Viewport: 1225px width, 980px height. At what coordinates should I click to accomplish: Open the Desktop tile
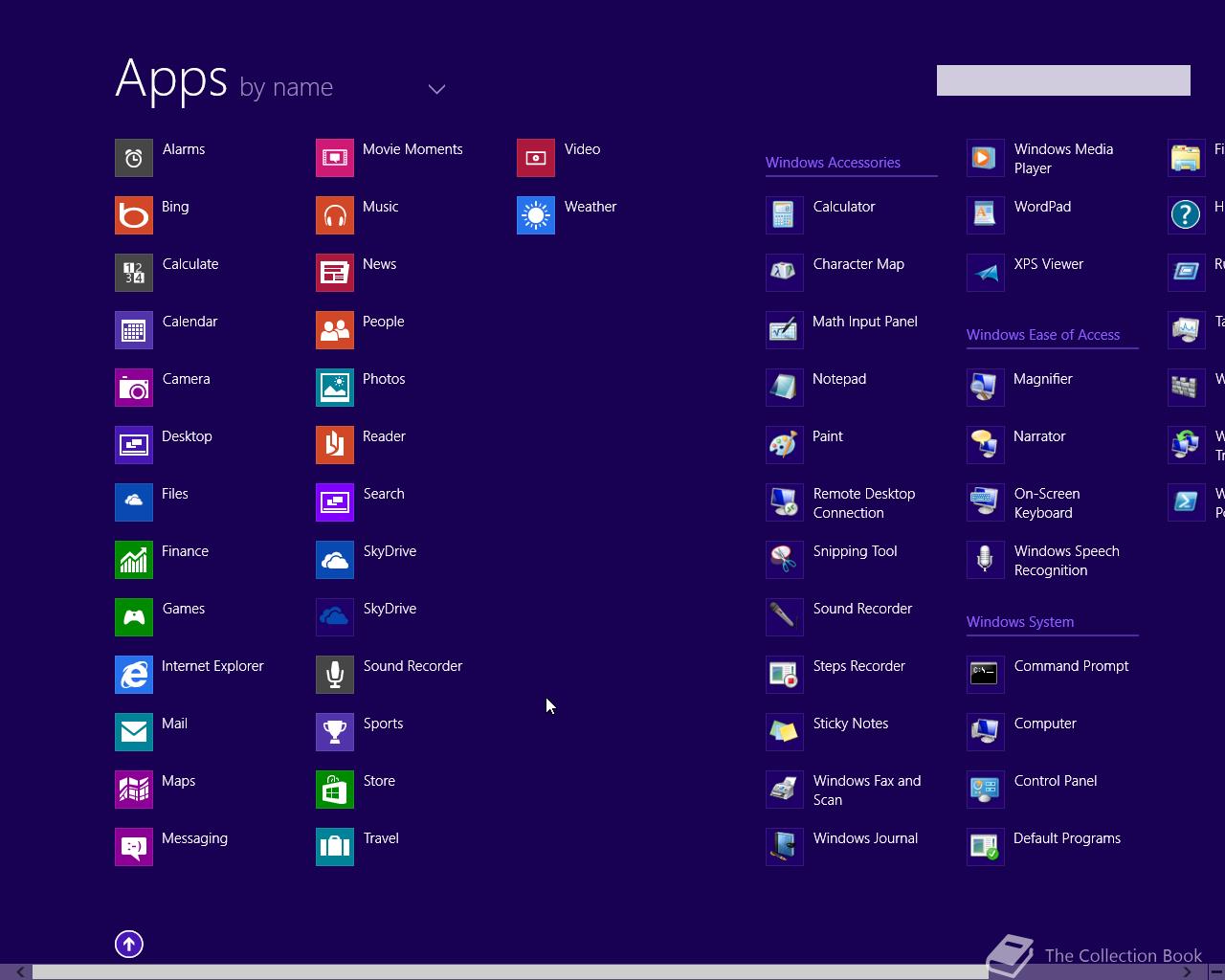click(x=134, y=445)
